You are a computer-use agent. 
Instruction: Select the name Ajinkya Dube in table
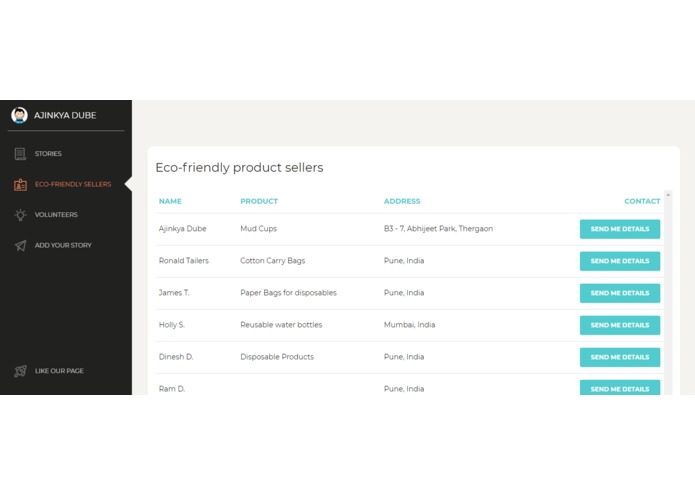point(183,229)
